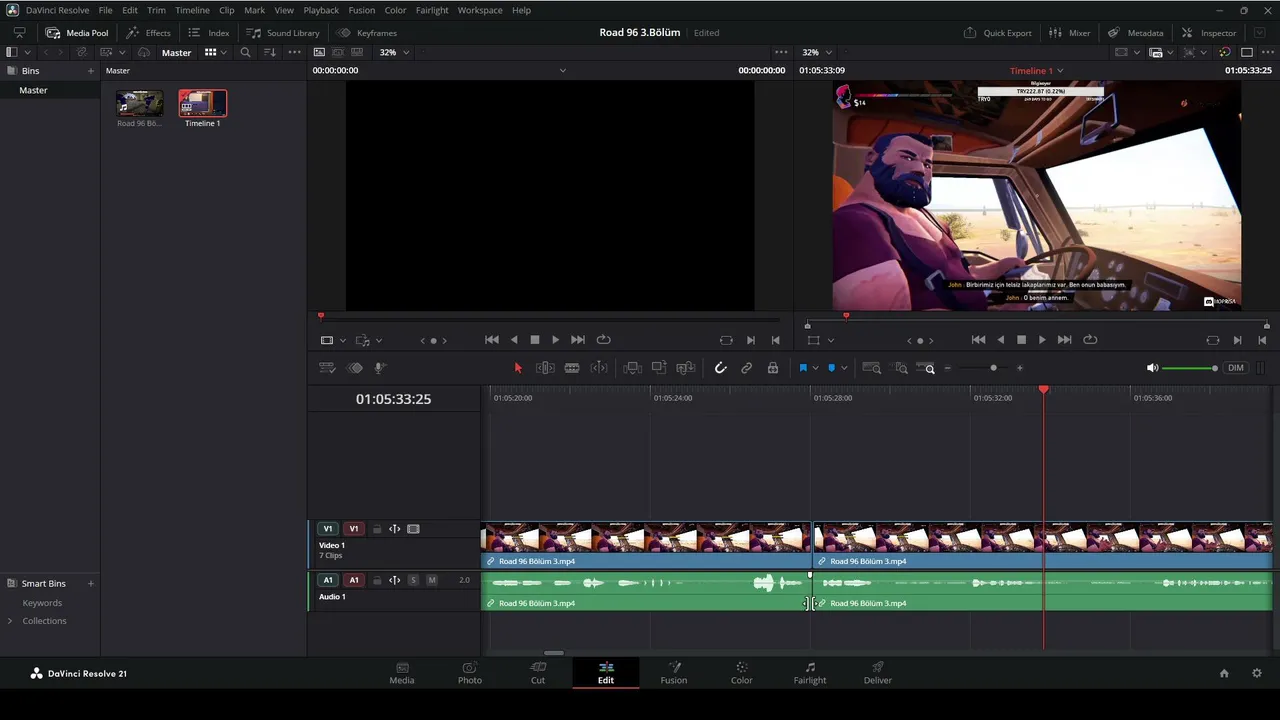Viewport: 1280px width, 720px height.
Task: Open the Fusion menu
Action: tap(362, 10)
